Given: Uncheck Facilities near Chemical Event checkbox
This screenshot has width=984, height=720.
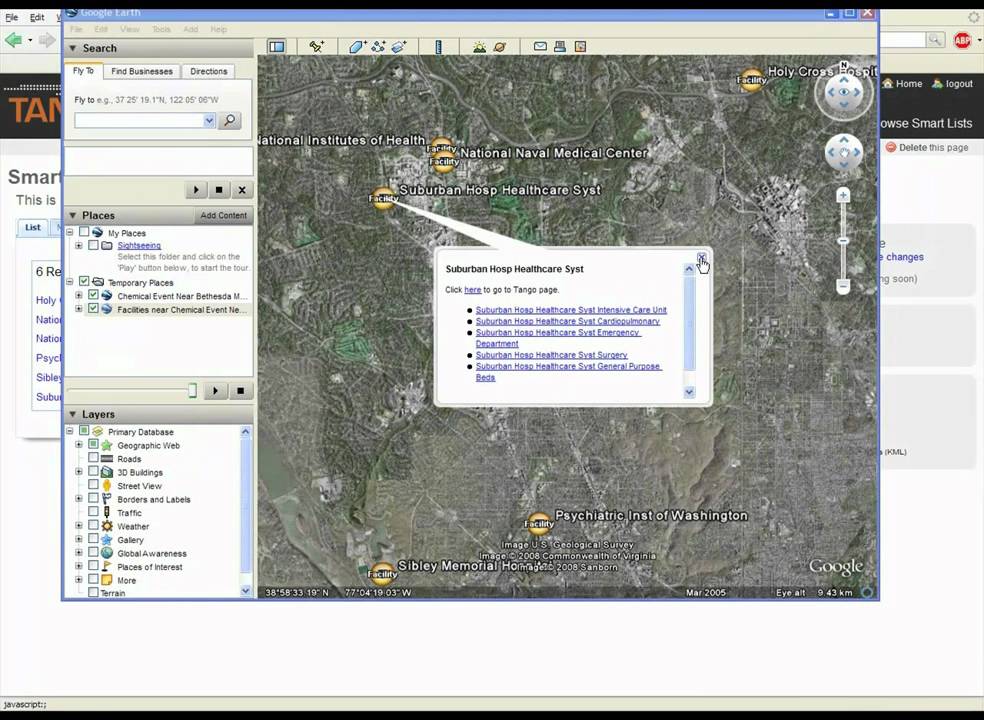Looking at the screenshot, I should (x=93, y=309).
